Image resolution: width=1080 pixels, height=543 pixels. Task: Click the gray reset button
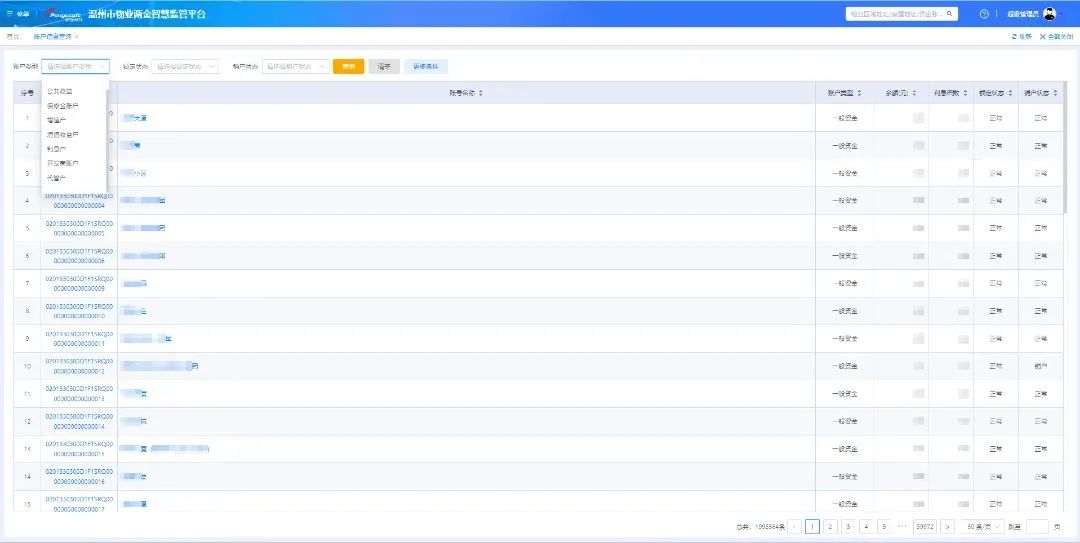pyautogui.click(x=384, y=67)
